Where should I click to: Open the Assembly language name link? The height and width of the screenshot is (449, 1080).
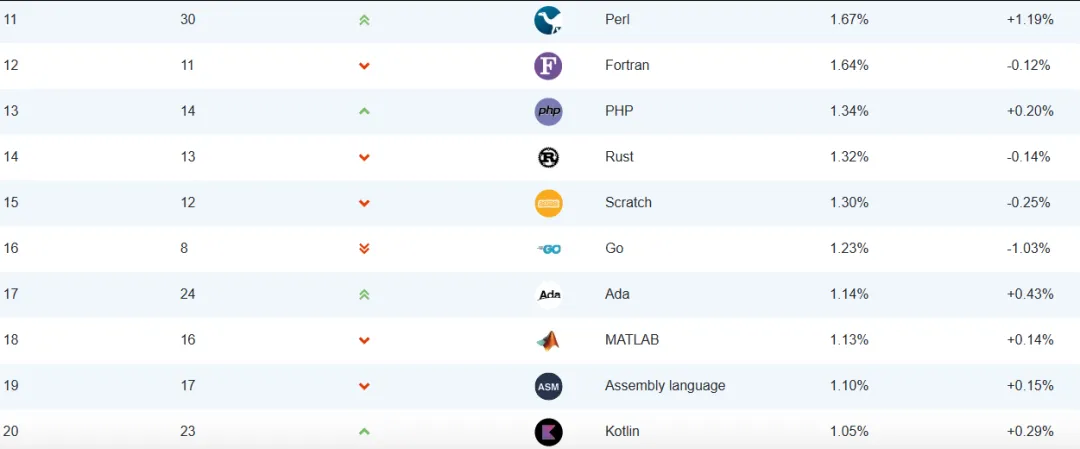click(x=665, y=386)
